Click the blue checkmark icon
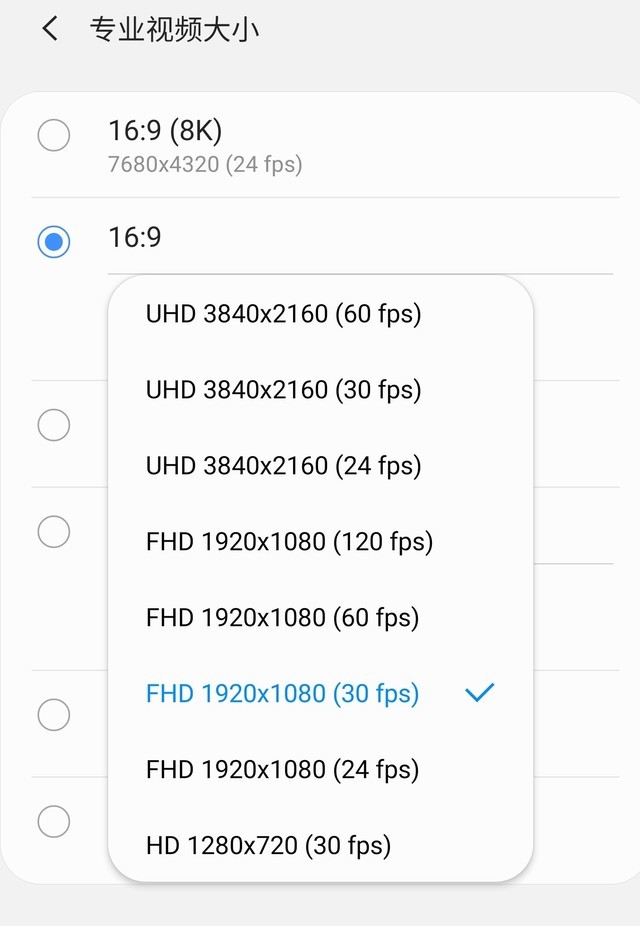This screenshot has width=640, height=926. click(x=480, y=692)
